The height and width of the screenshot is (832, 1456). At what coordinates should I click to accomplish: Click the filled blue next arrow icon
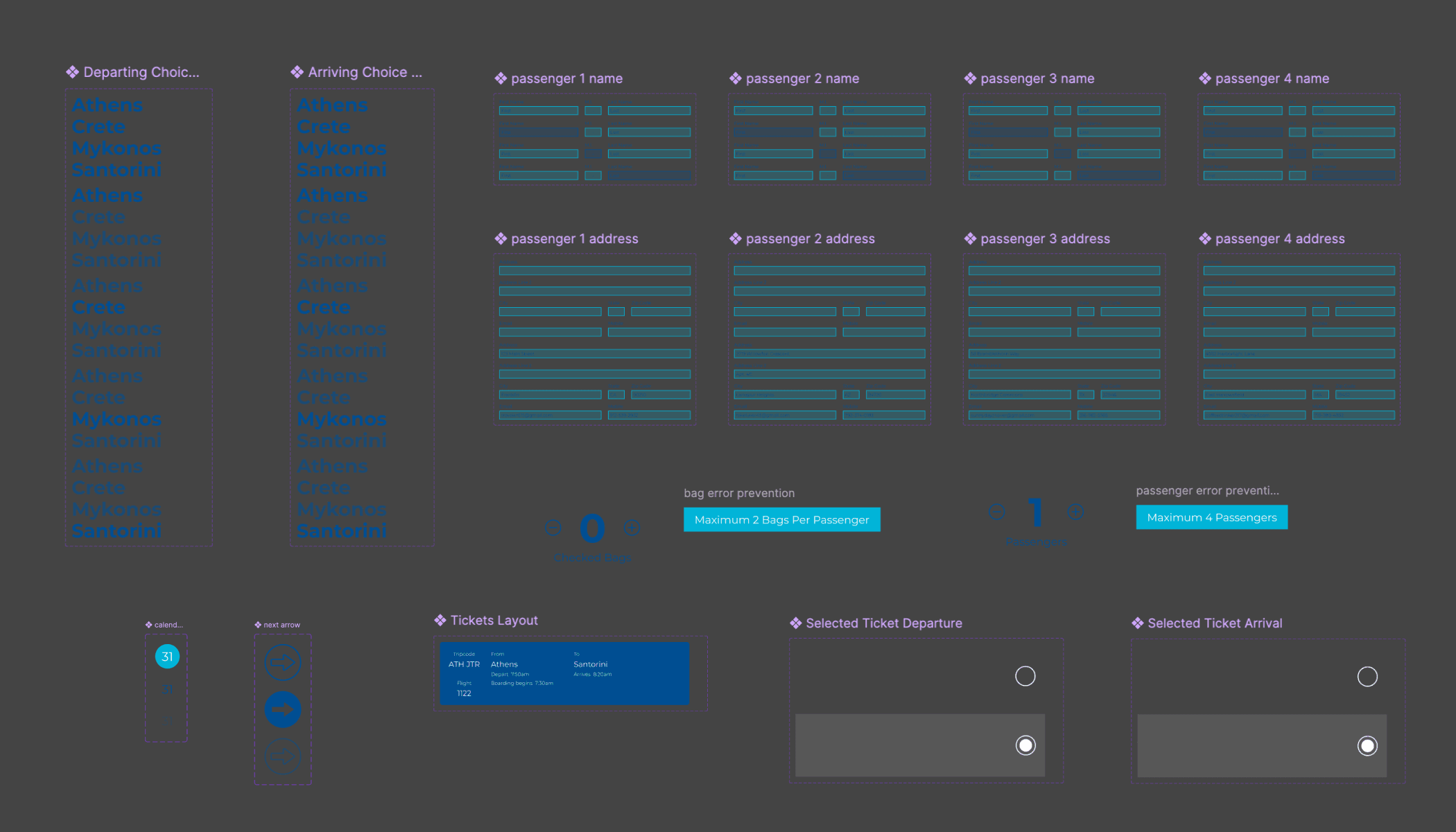click(283, 709)
